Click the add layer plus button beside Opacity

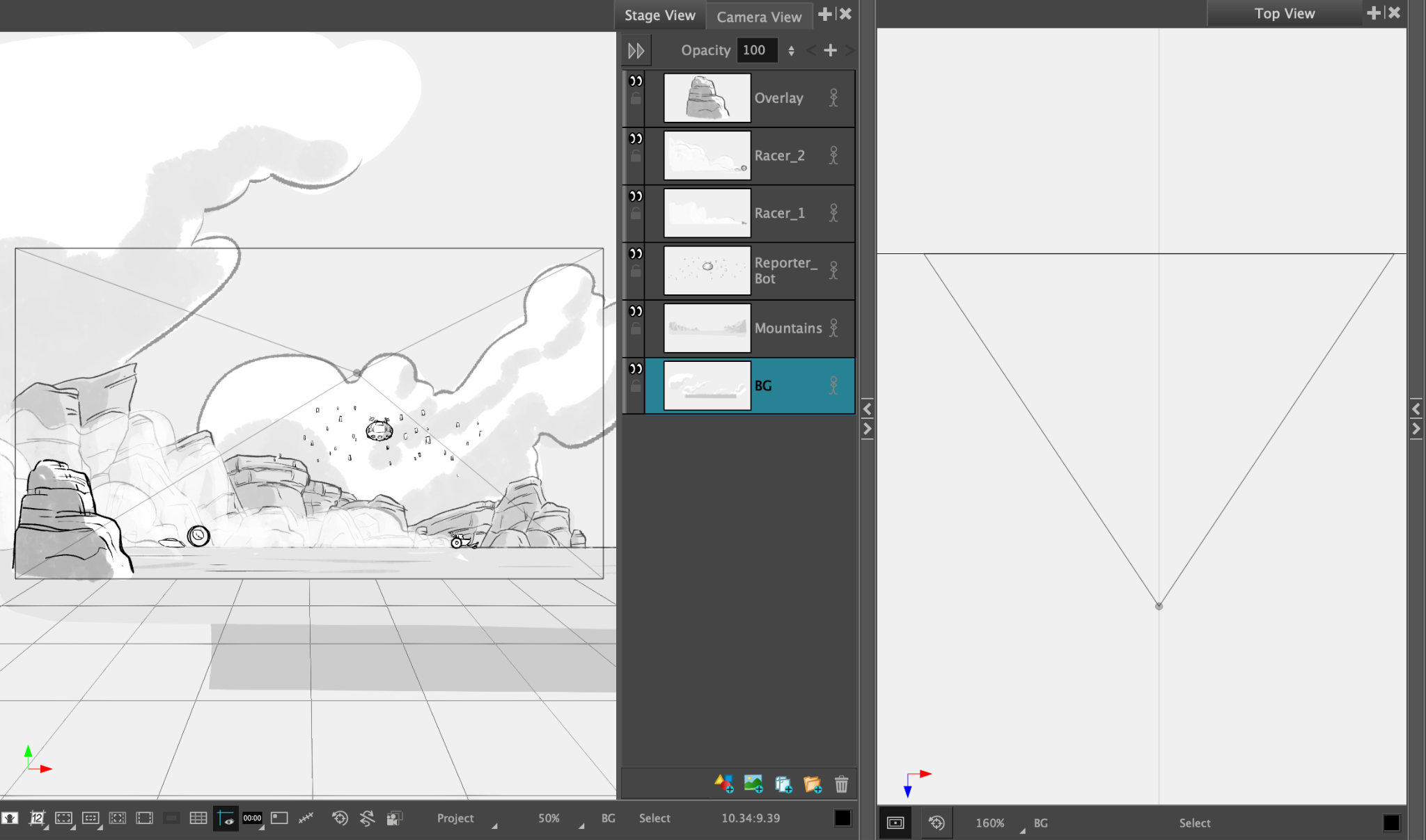pyautogui.click(x=830, y=50)
